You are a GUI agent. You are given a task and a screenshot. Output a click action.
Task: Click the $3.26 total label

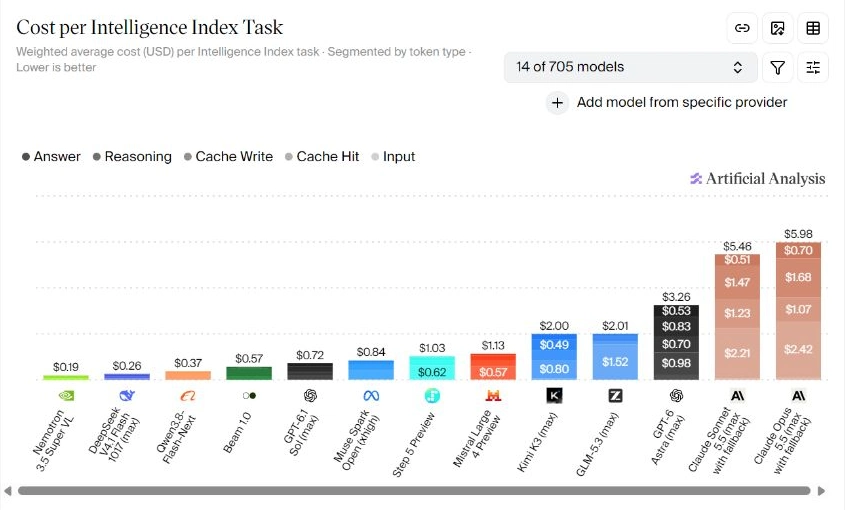(676, 297)
